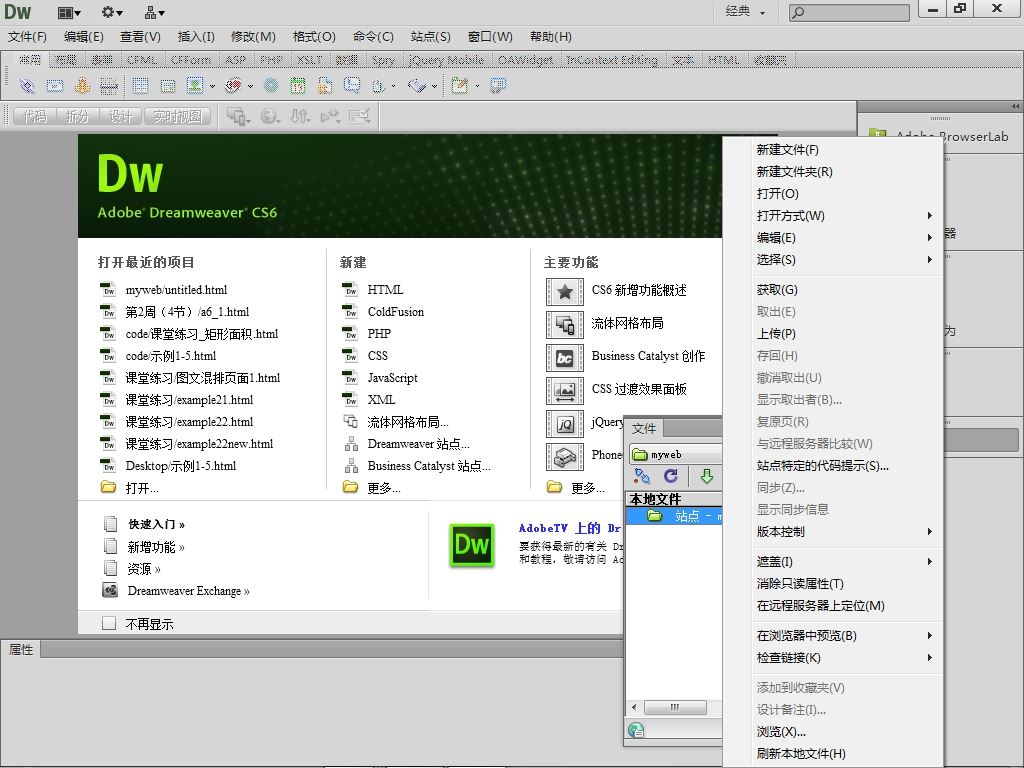
Task: Click the Server-Side Include icon
Action: click(325, 85)
